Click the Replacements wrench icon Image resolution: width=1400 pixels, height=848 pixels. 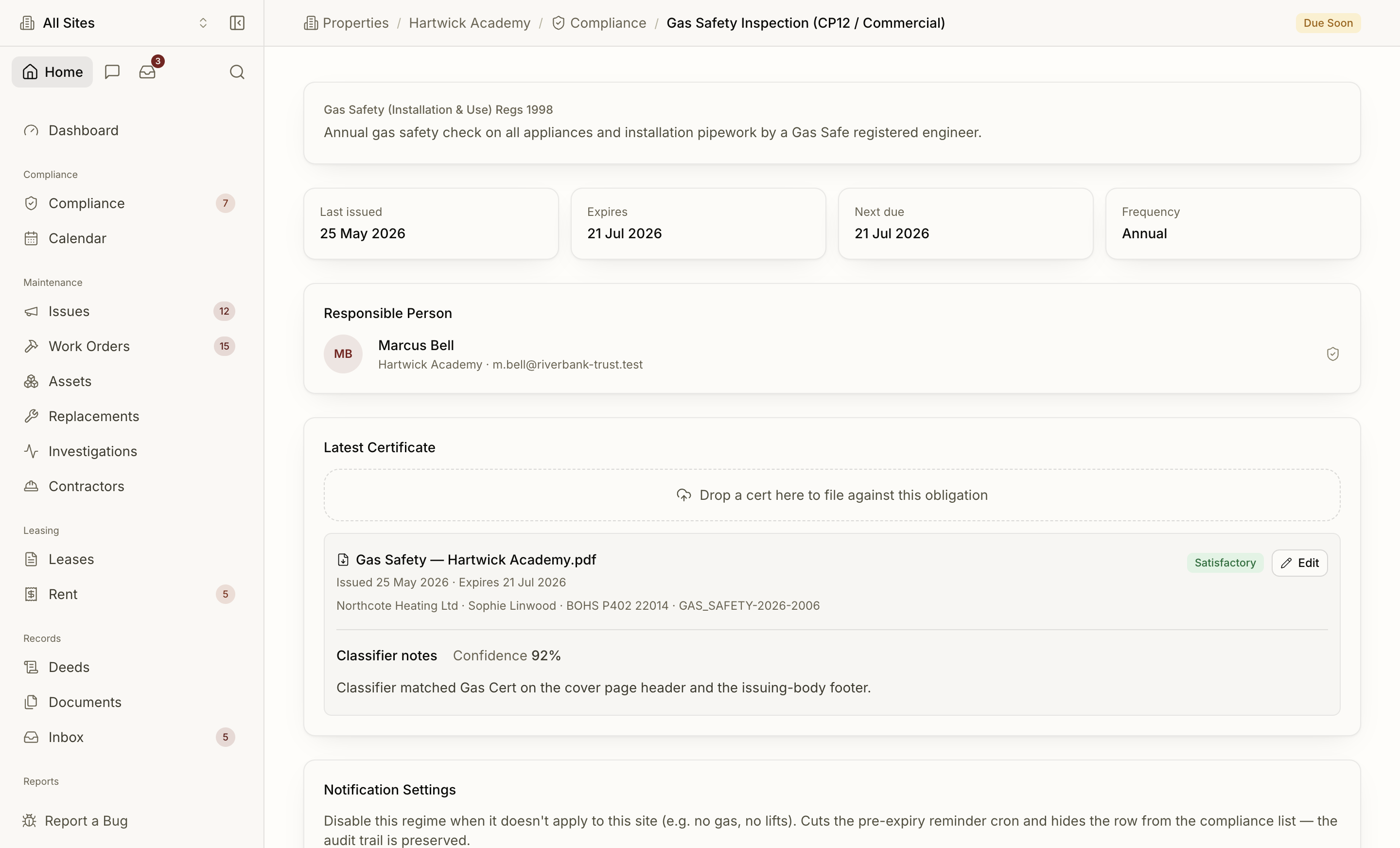click(31, 416)
